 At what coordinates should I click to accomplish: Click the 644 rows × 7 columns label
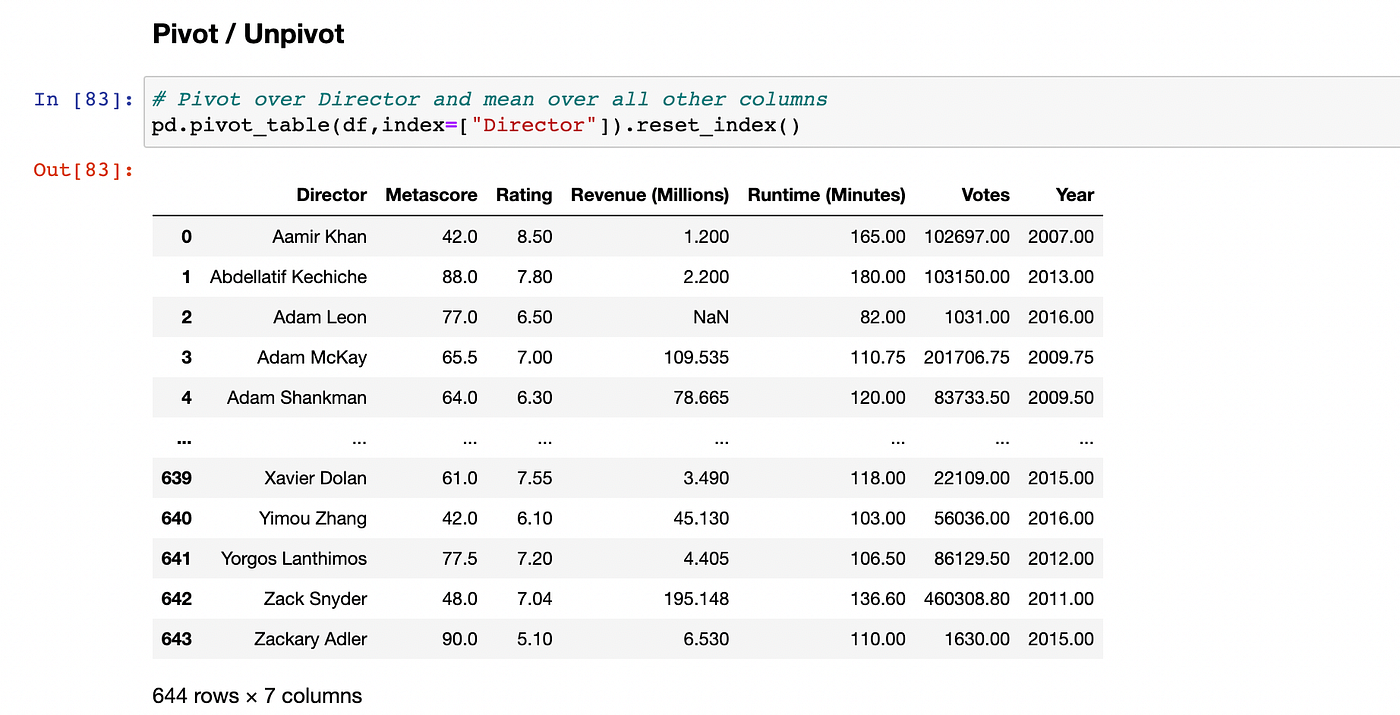257,695
